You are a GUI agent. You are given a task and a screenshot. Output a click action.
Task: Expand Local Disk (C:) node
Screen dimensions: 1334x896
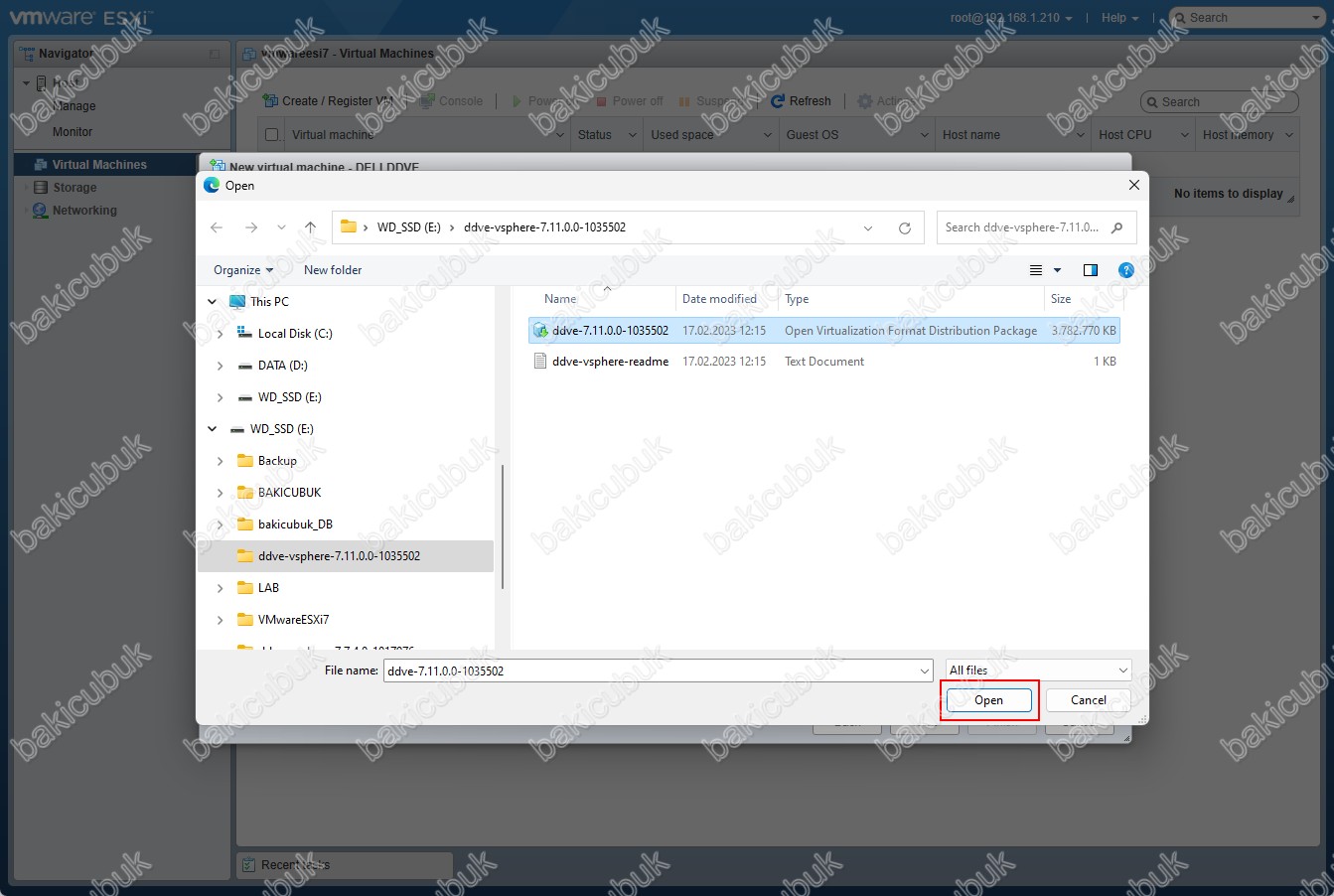220,334
